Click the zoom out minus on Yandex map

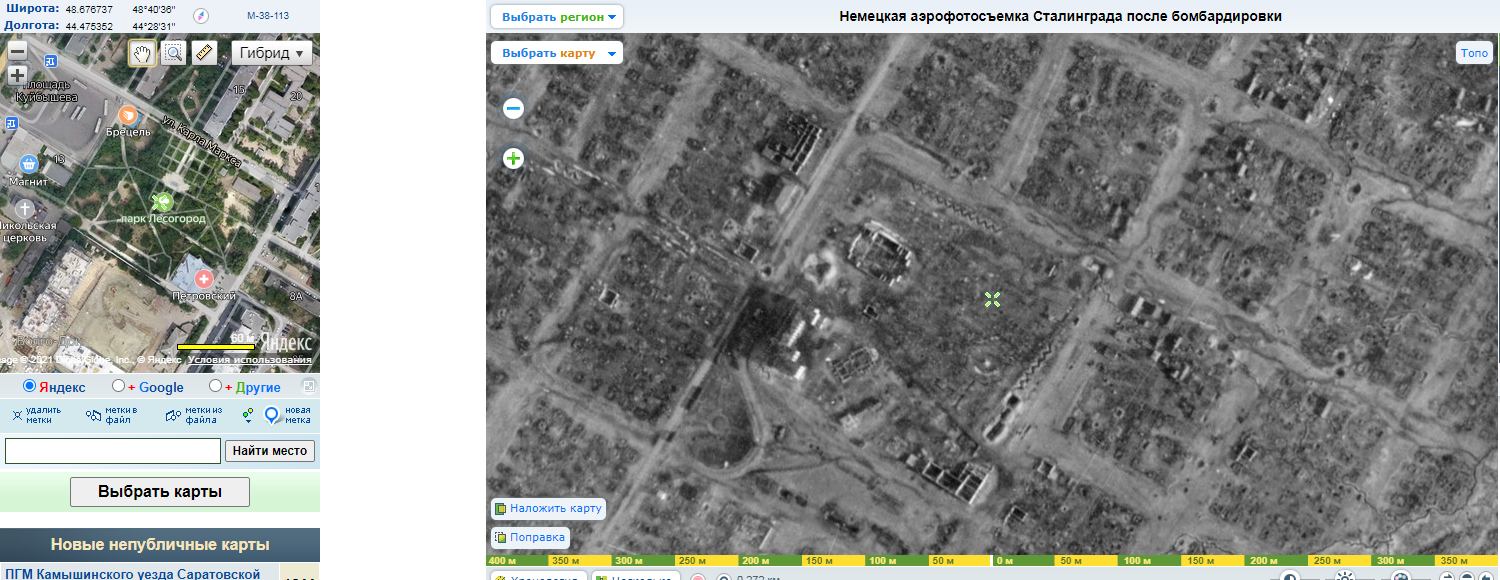click(x=15, y=50)
